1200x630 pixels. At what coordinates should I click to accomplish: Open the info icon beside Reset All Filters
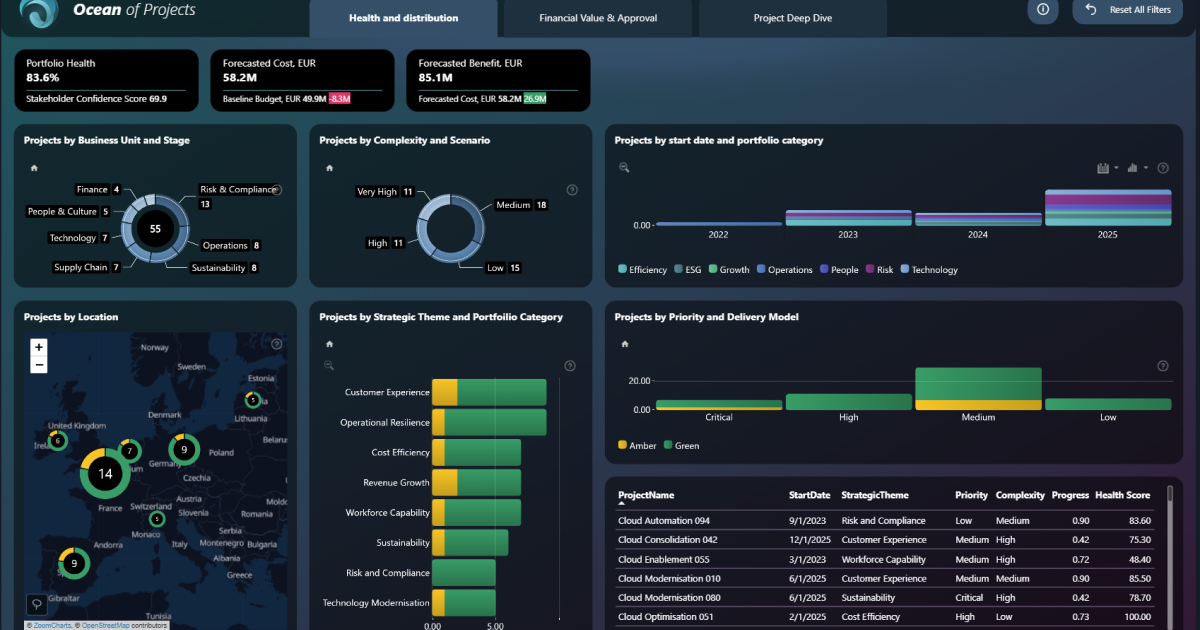(x=1043, y=9)
